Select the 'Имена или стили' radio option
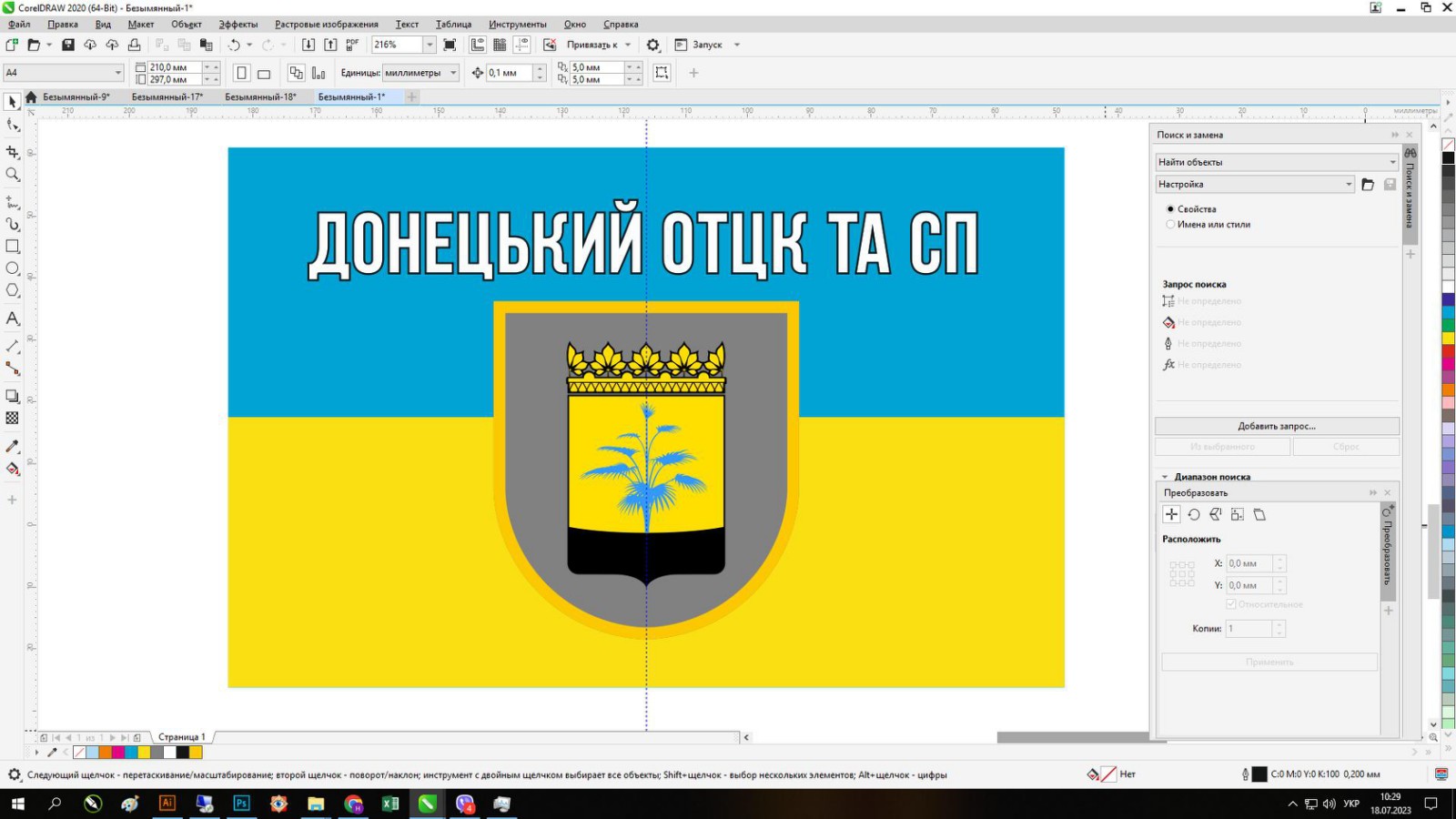 tap(1170, 225)
